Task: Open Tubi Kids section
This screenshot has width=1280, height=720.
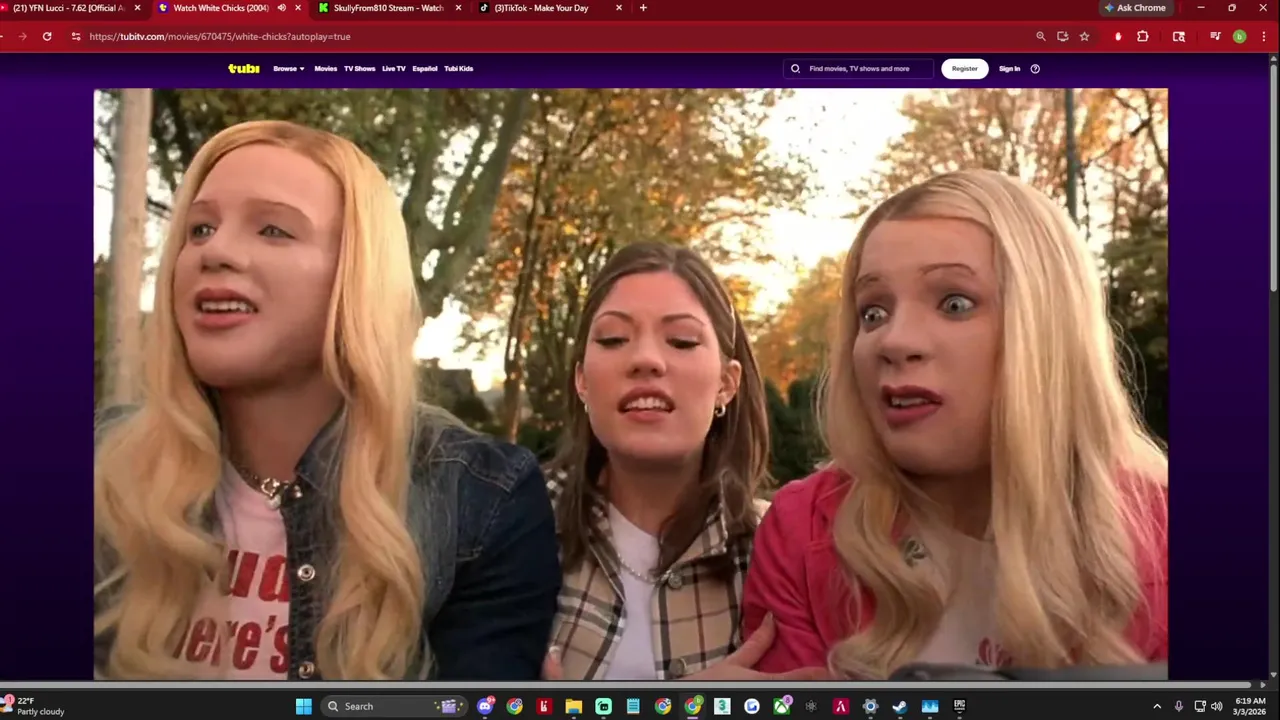Action: 459,69
